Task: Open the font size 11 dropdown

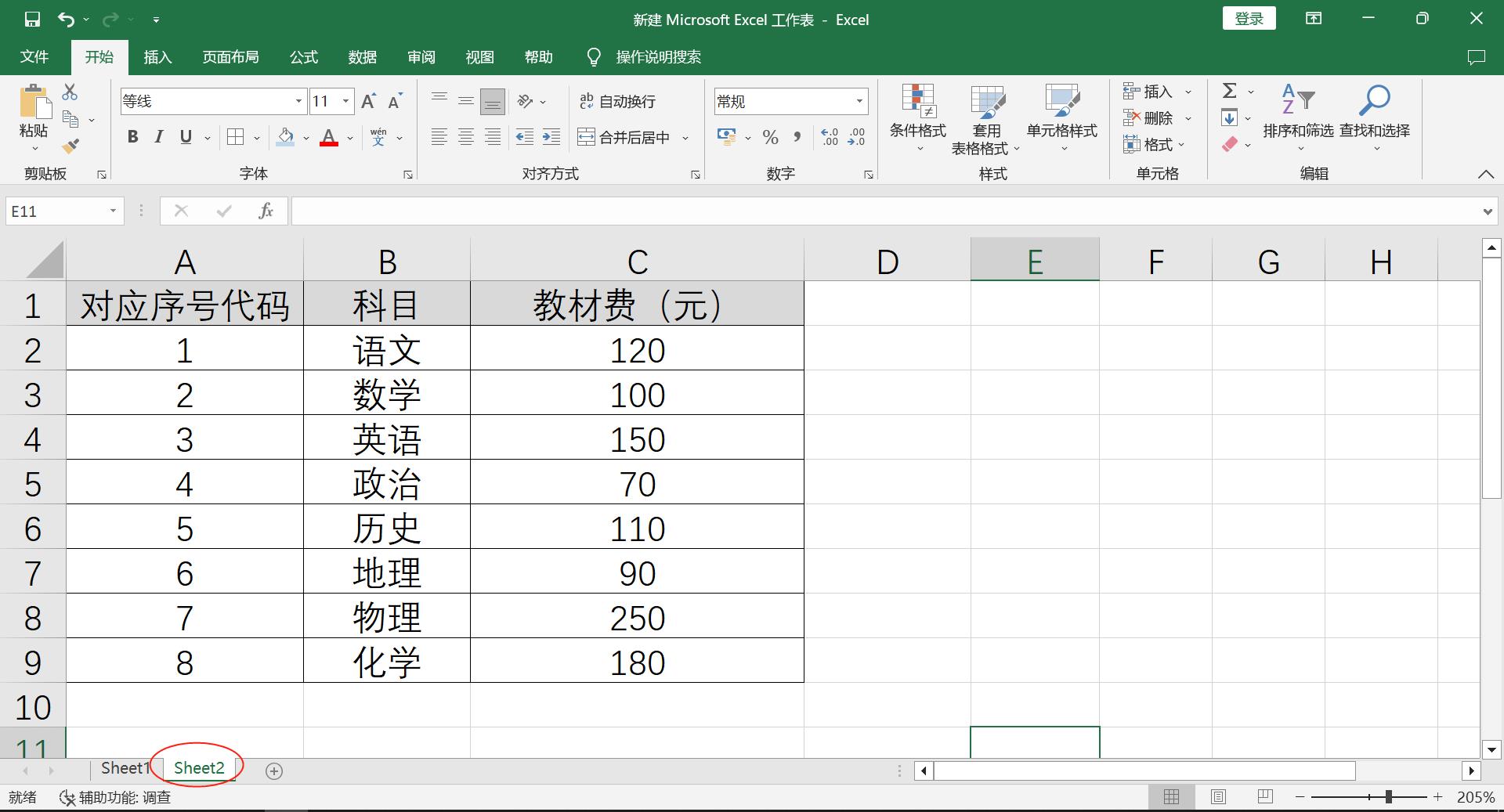Action: click(x=345, y=101)
